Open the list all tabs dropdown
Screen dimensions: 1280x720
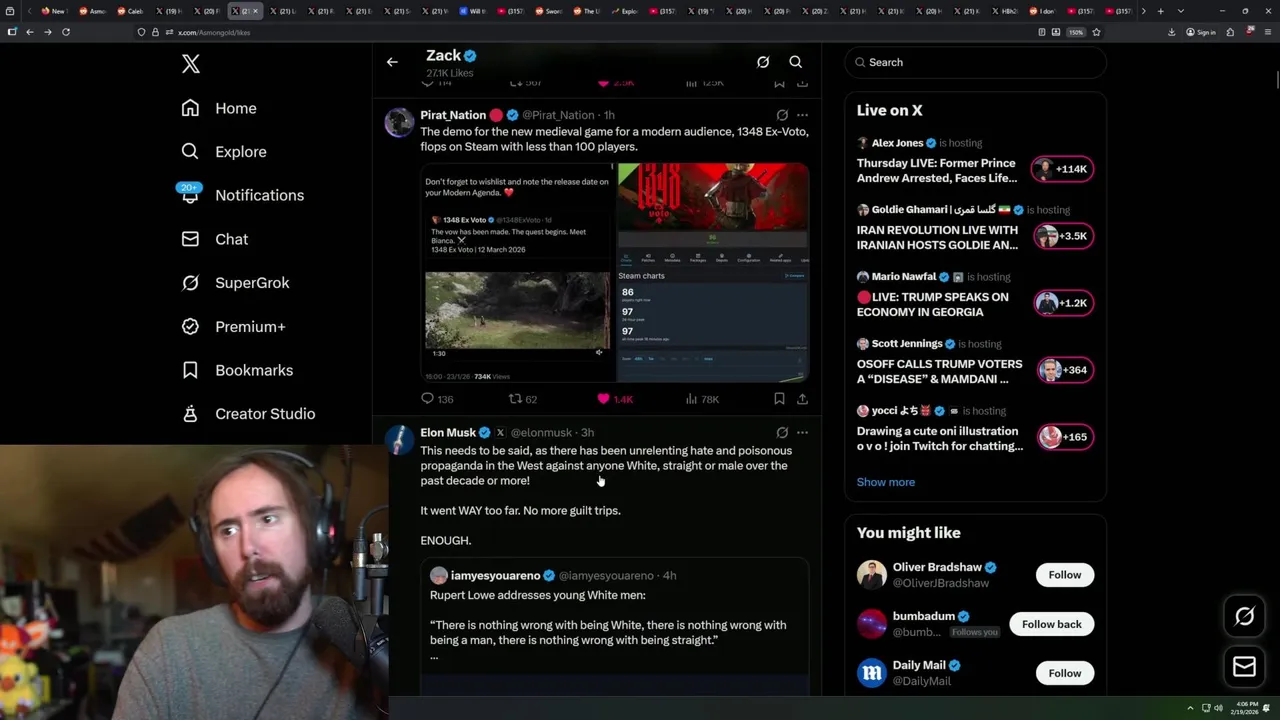pyautogui.click(x=1181, y=11)
